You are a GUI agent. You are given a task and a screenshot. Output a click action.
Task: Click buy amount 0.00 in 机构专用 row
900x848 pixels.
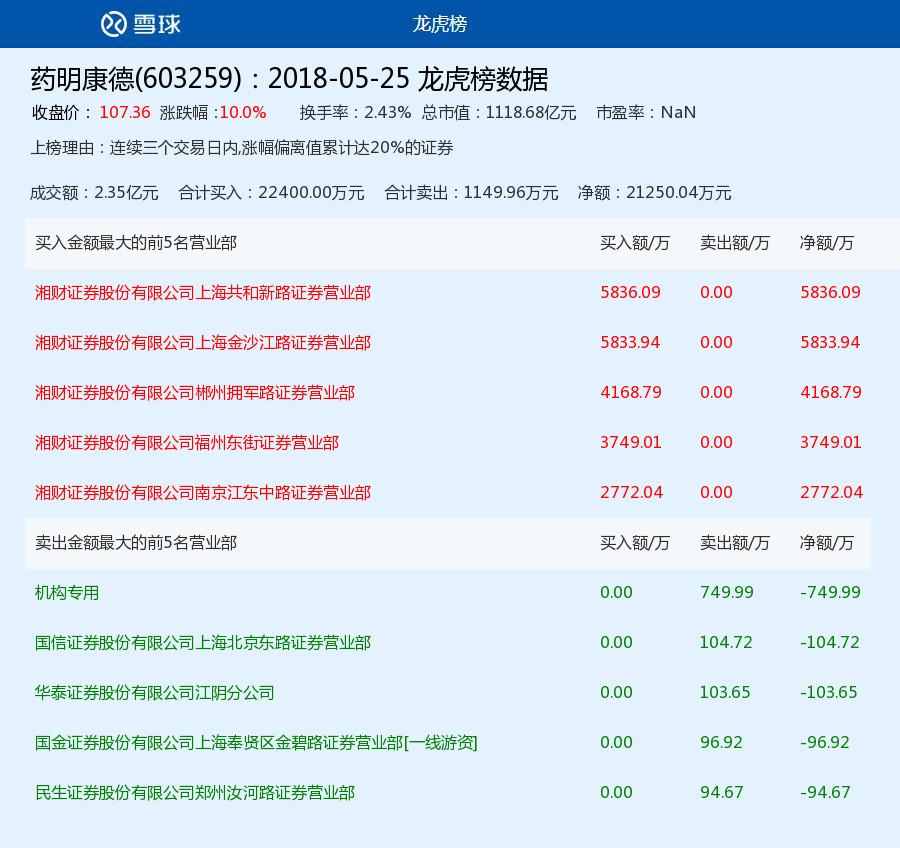coord(616,592)
